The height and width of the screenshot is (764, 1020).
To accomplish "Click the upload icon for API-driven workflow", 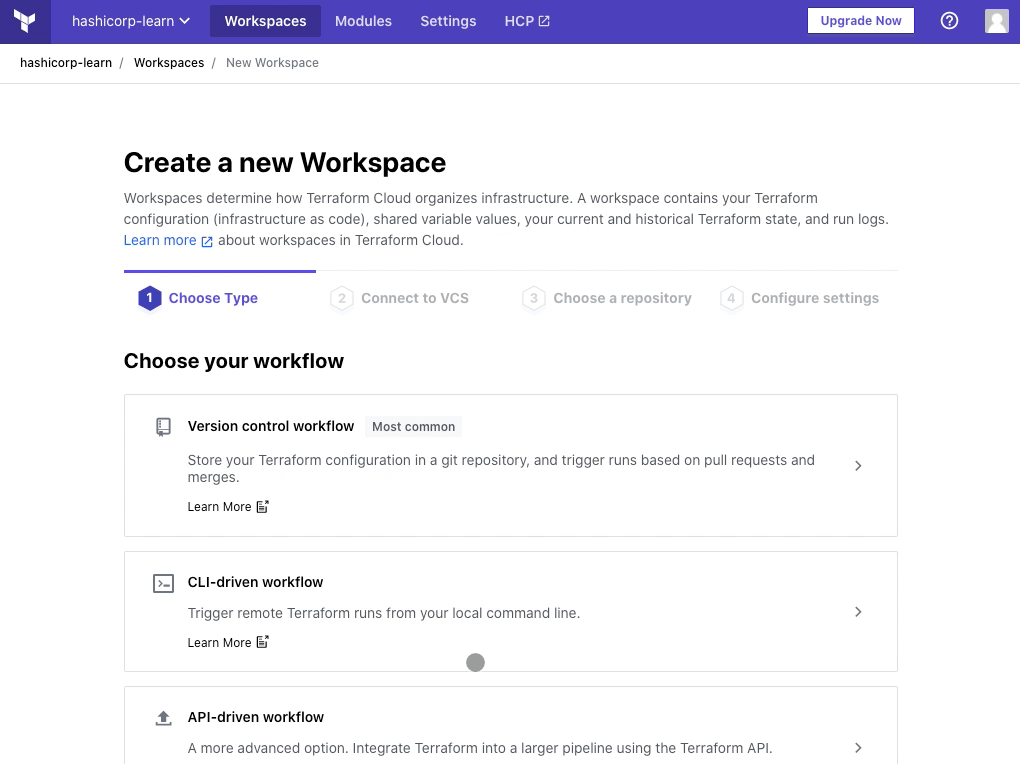I will tap(163, 718).
